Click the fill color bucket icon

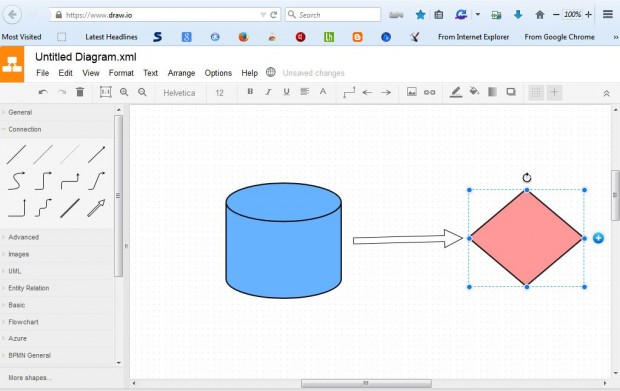(474, 92)
